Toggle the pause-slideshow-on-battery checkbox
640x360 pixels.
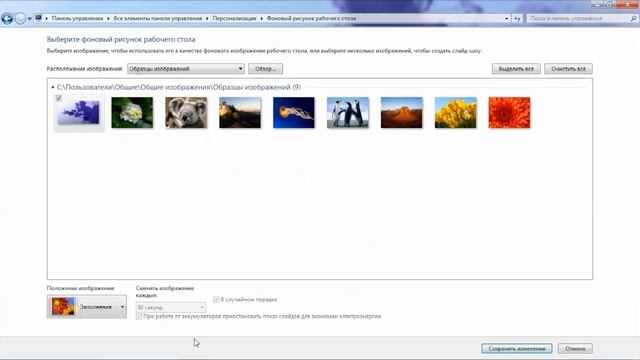pos(139,316)
